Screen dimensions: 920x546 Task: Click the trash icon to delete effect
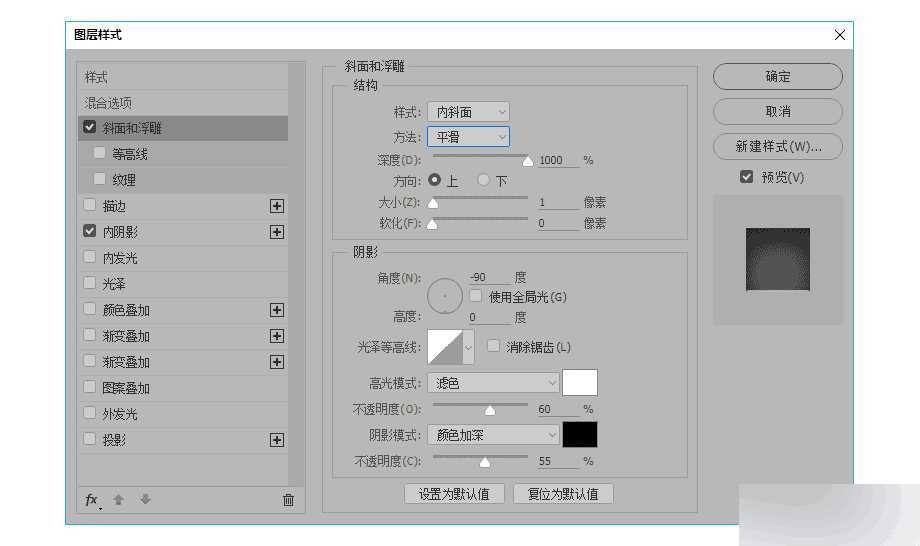pos(288,499)
